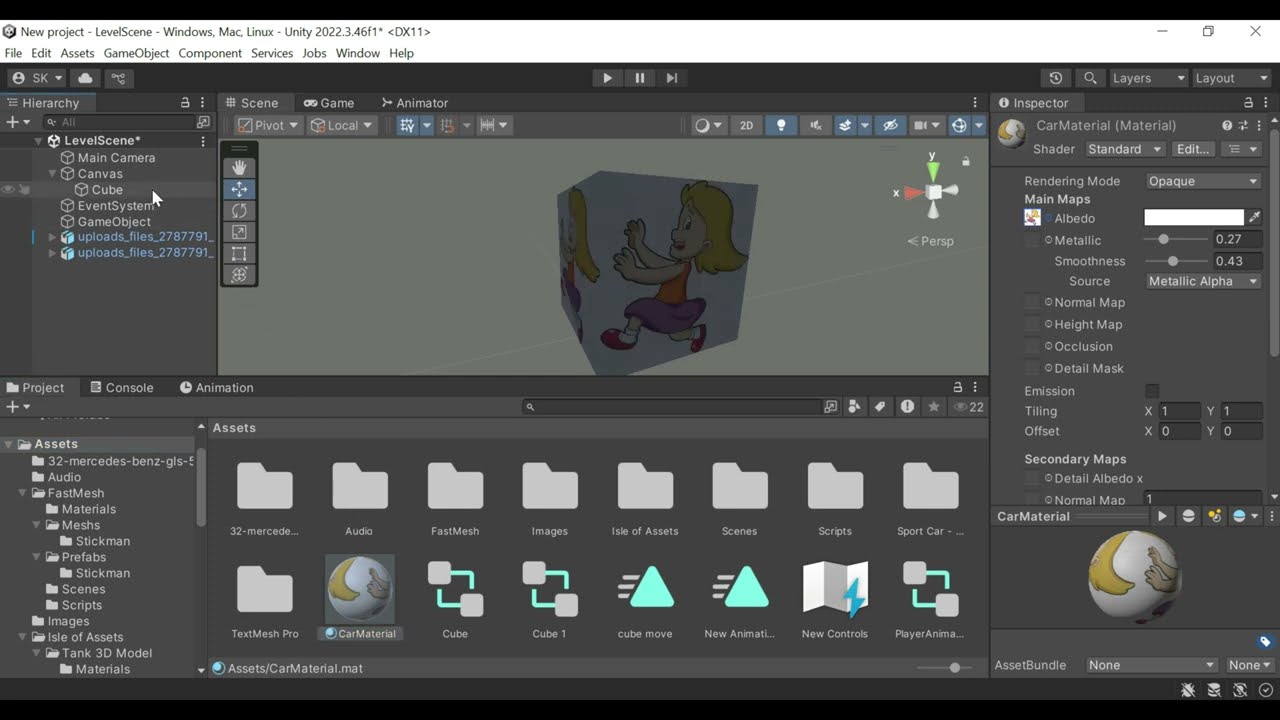Select the Scale tool
1280x720 pixels.
(239, 232)
